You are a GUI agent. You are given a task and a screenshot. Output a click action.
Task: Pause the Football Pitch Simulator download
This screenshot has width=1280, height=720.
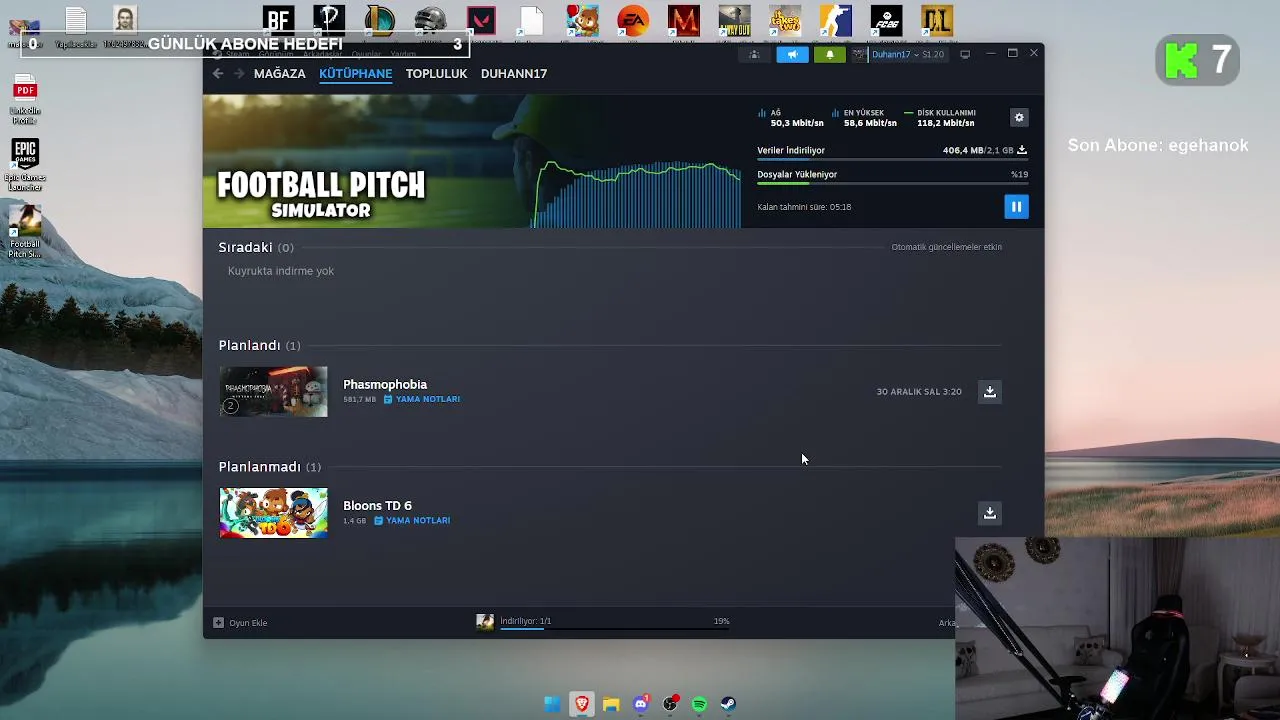tap(1016, 207)
